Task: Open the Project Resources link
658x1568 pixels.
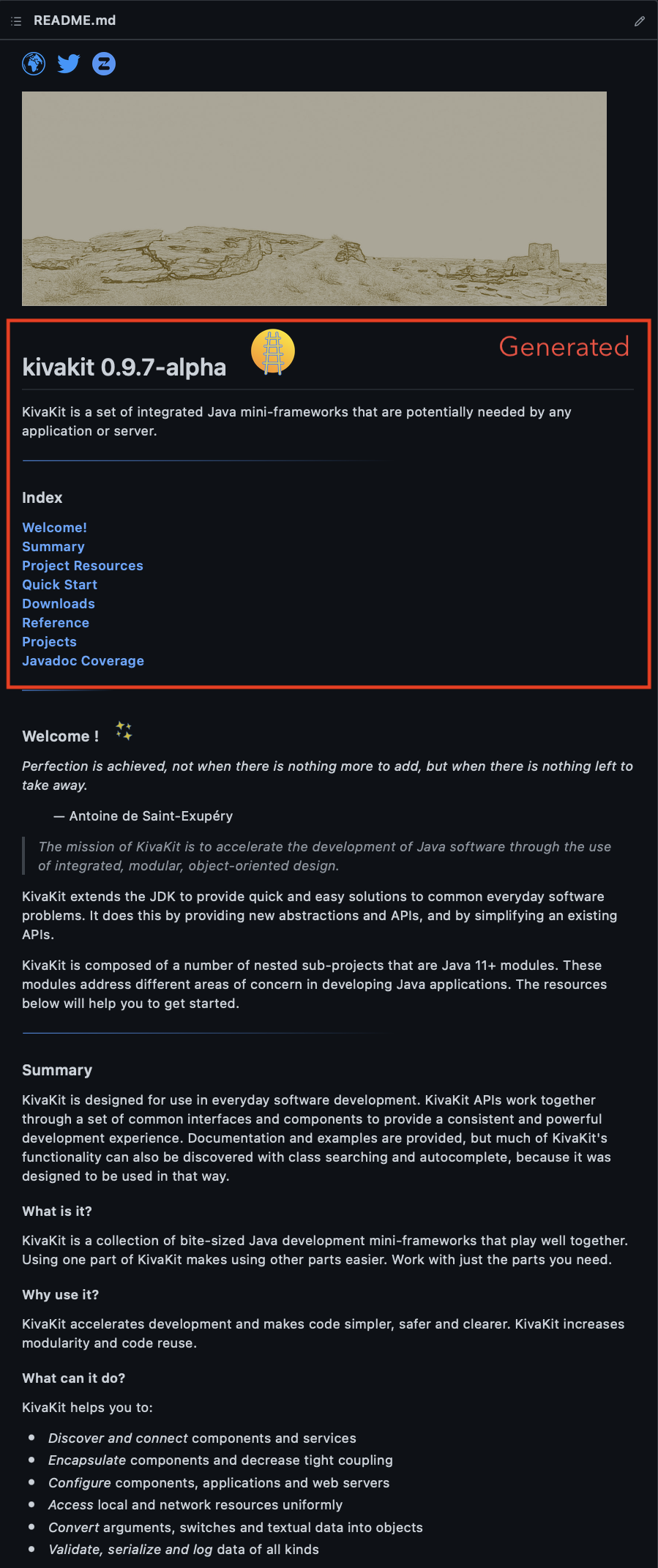Action: coord(83,566)
